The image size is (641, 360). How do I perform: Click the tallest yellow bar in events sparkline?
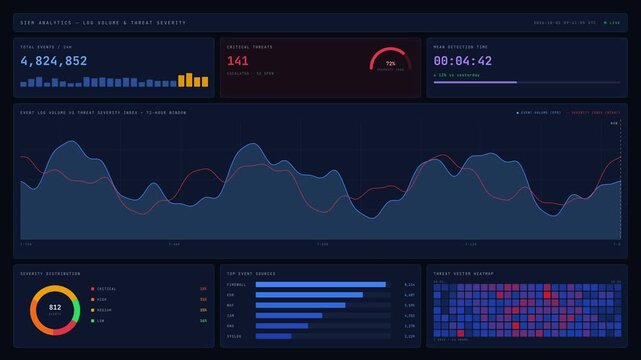[x=189, y=80]
